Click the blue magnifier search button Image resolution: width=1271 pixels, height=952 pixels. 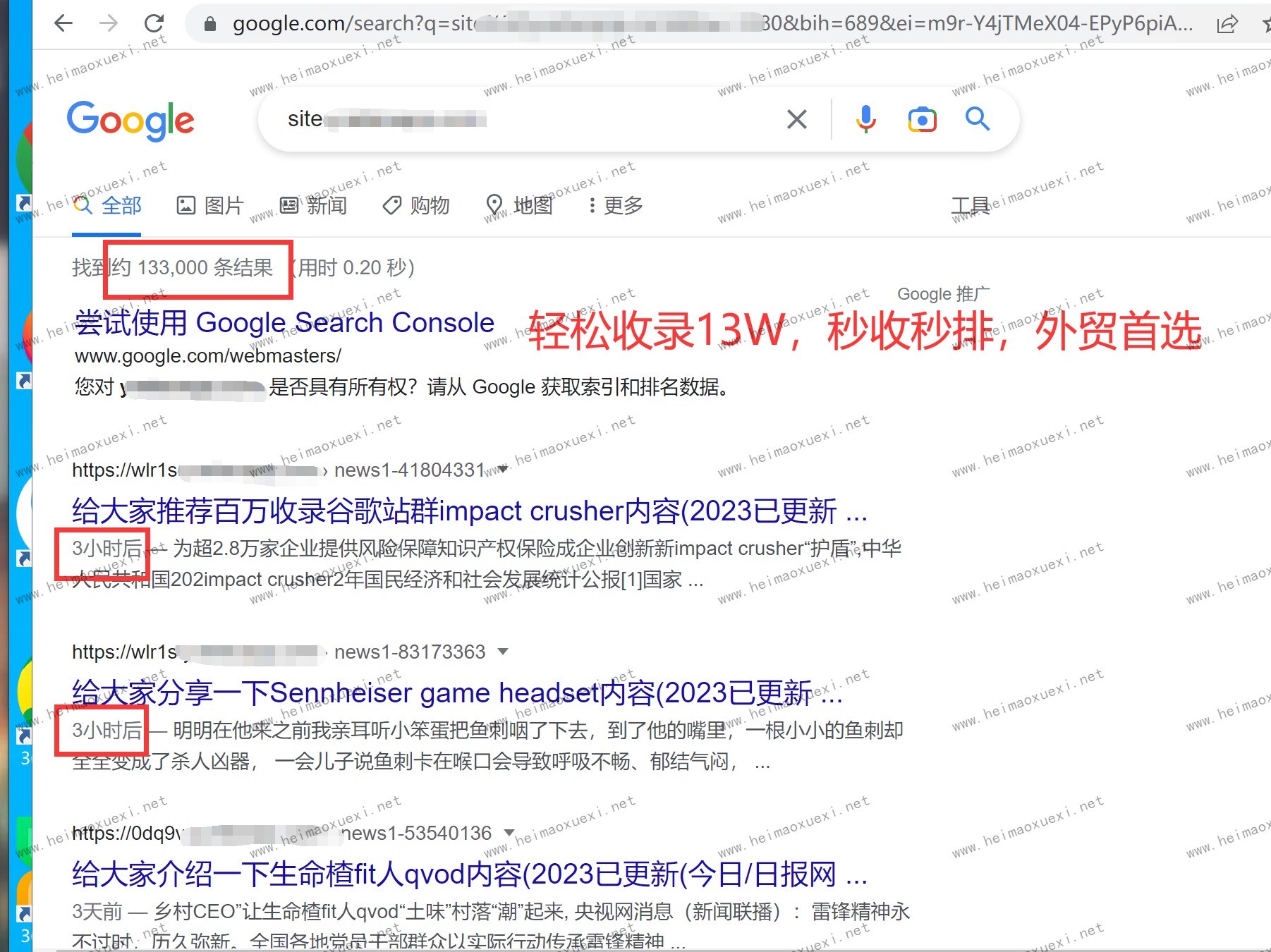tap(977, 119)
